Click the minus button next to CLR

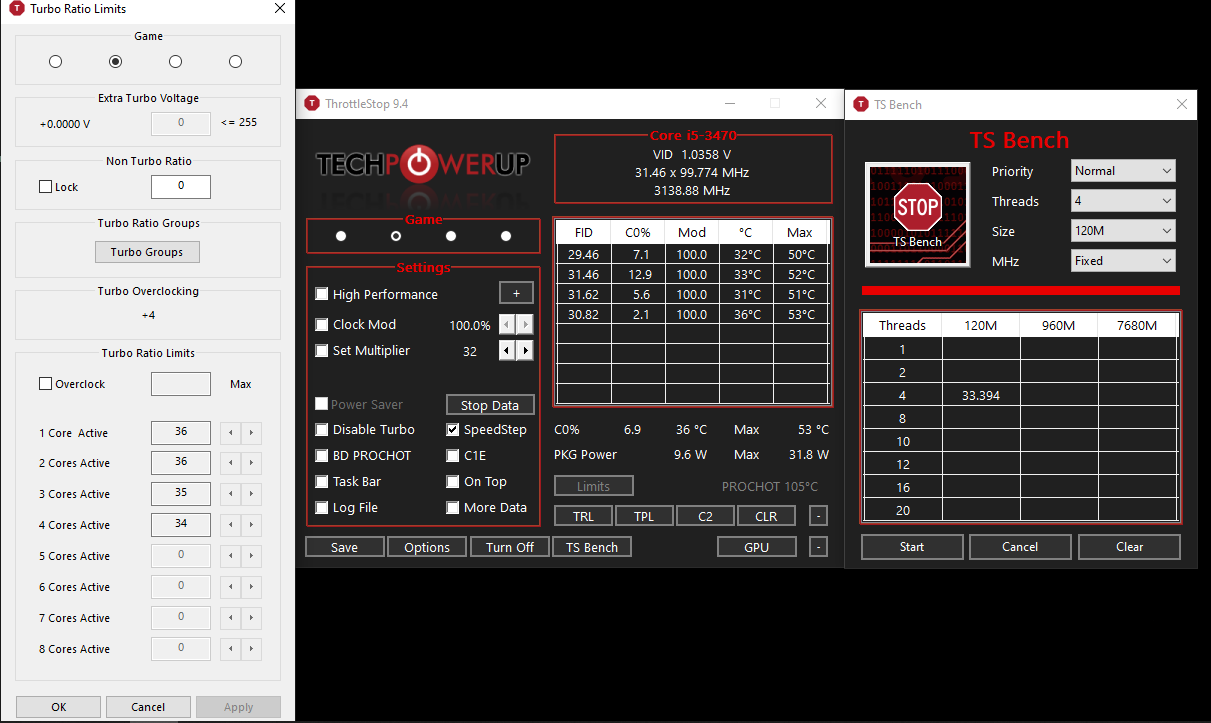818,516
